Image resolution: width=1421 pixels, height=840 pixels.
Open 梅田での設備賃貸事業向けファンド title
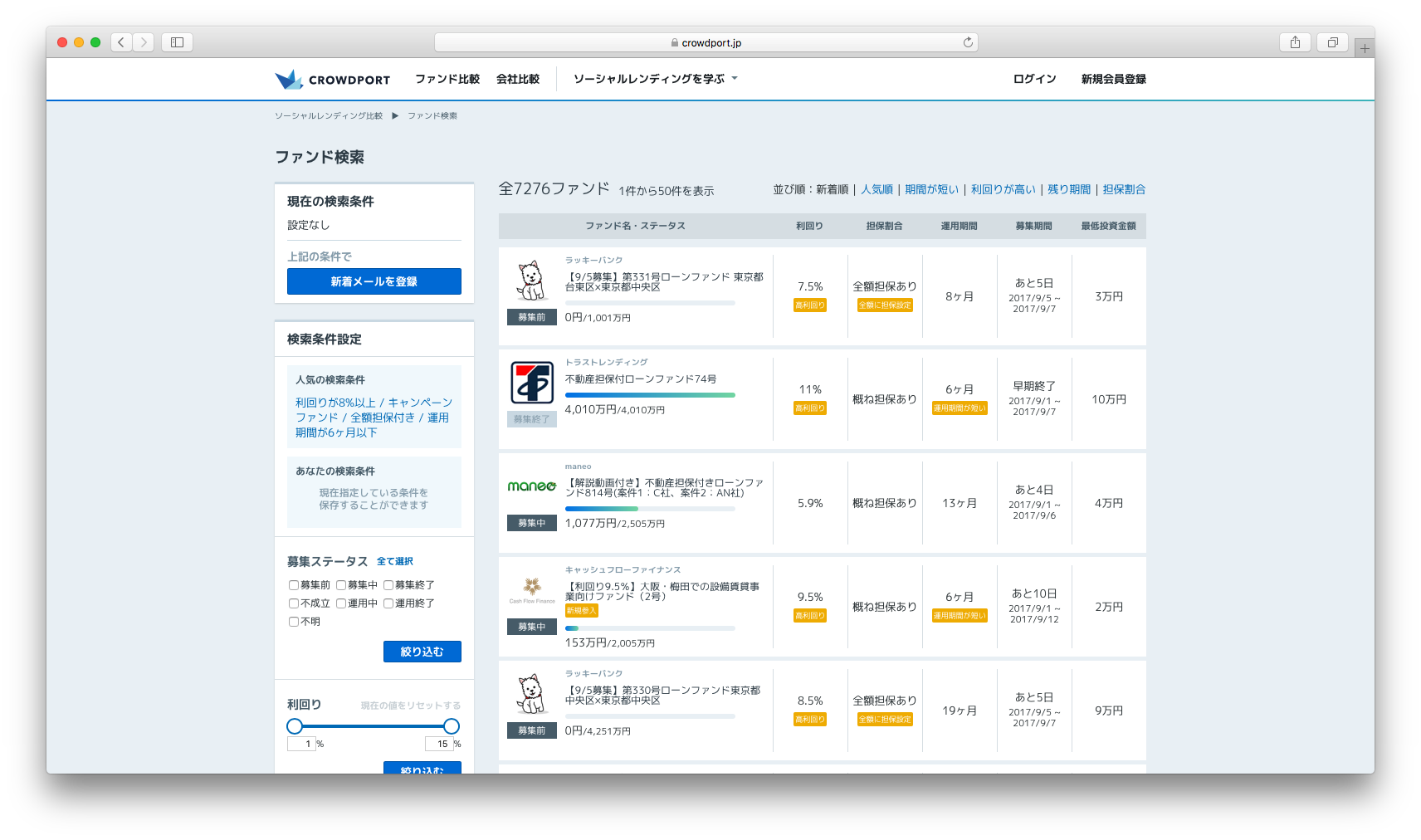pos(662,592)
